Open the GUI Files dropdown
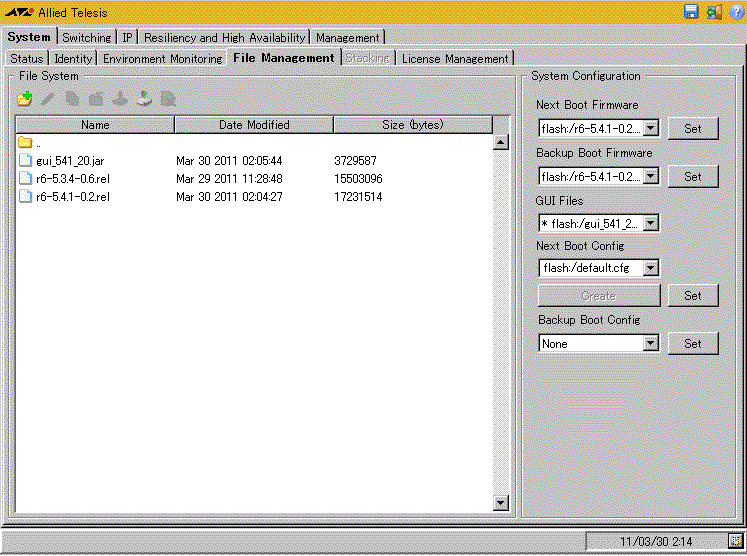 point(651,223)
